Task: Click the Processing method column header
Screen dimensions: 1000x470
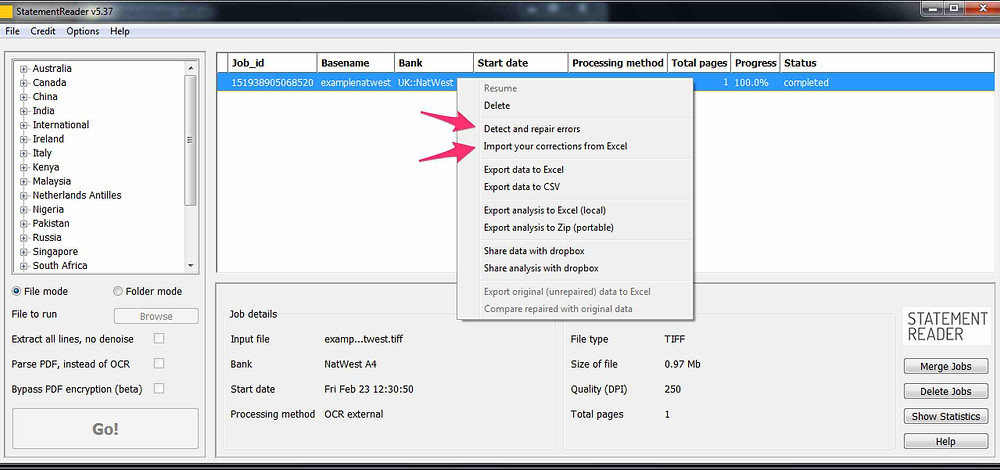Action: pos(617,63)
